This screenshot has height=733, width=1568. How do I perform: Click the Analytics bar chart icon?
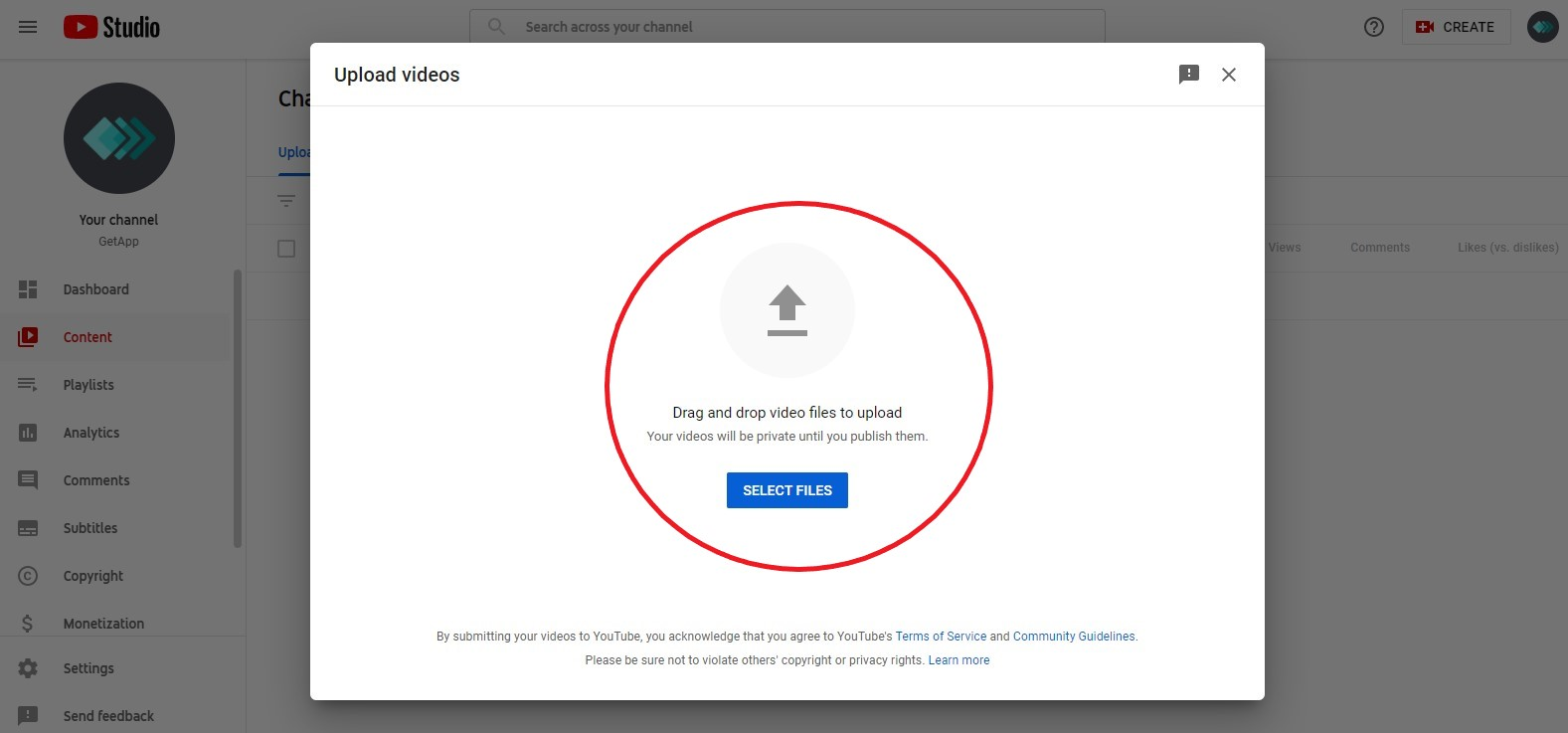[28, 433]
